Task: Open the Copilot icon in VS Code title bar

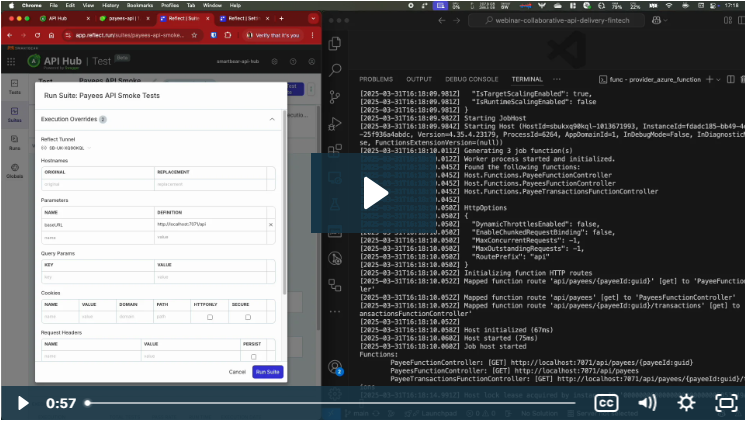Action: [657, 20]
